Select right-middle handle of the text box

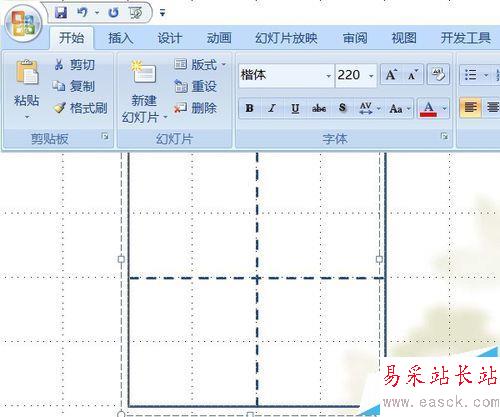[379, 259]
